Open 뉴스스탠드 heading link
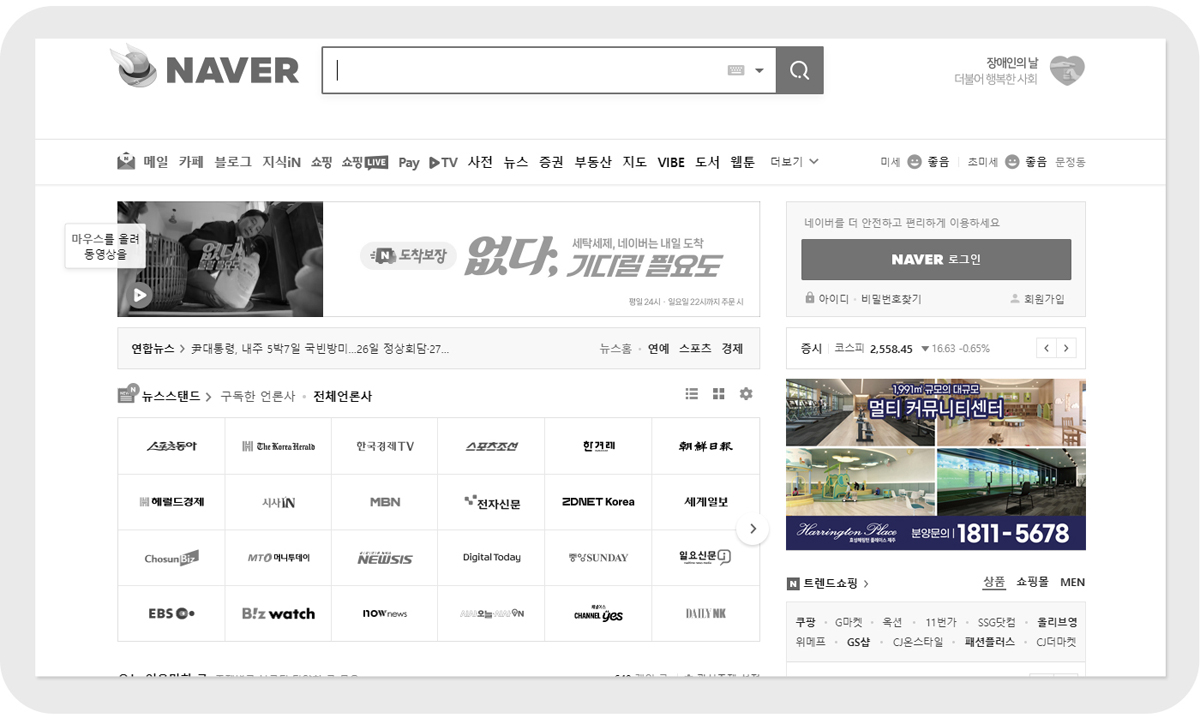The height and width of the screenshot is (724, 1200). [x=165, y=396]
